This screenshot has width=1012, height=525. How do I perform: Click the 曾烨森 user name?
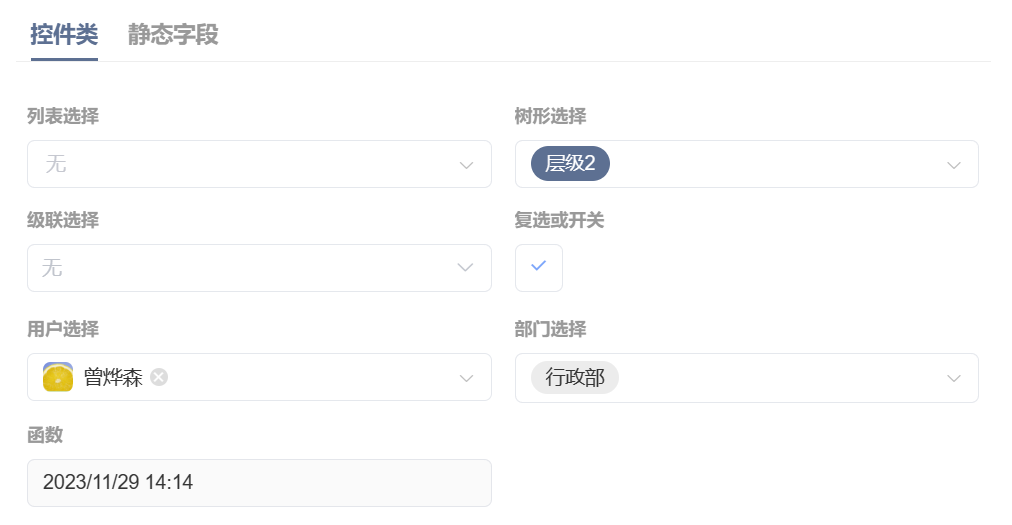click(x=113, y=377)
